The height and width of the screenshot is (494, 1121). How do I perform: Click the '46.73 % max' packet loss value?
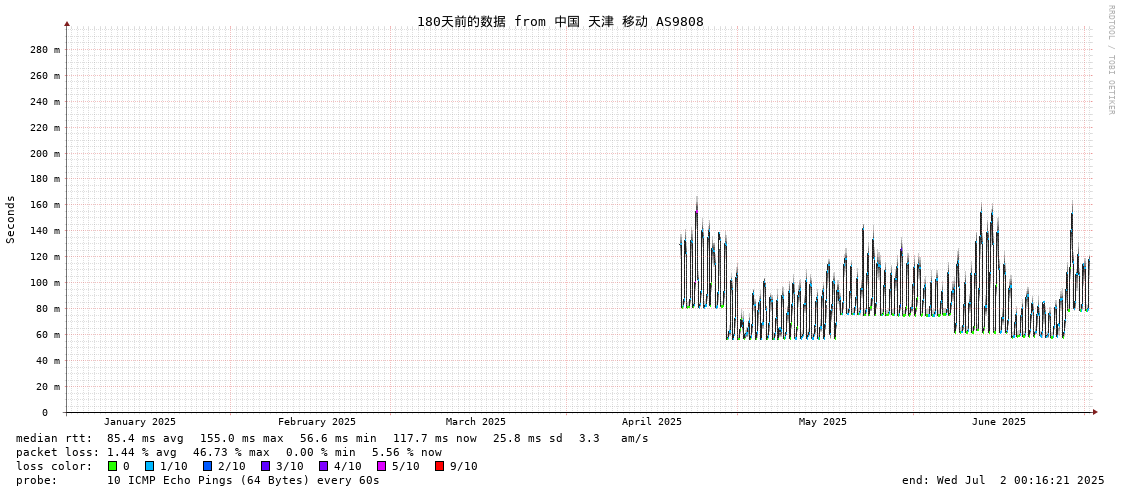(232, 453)
